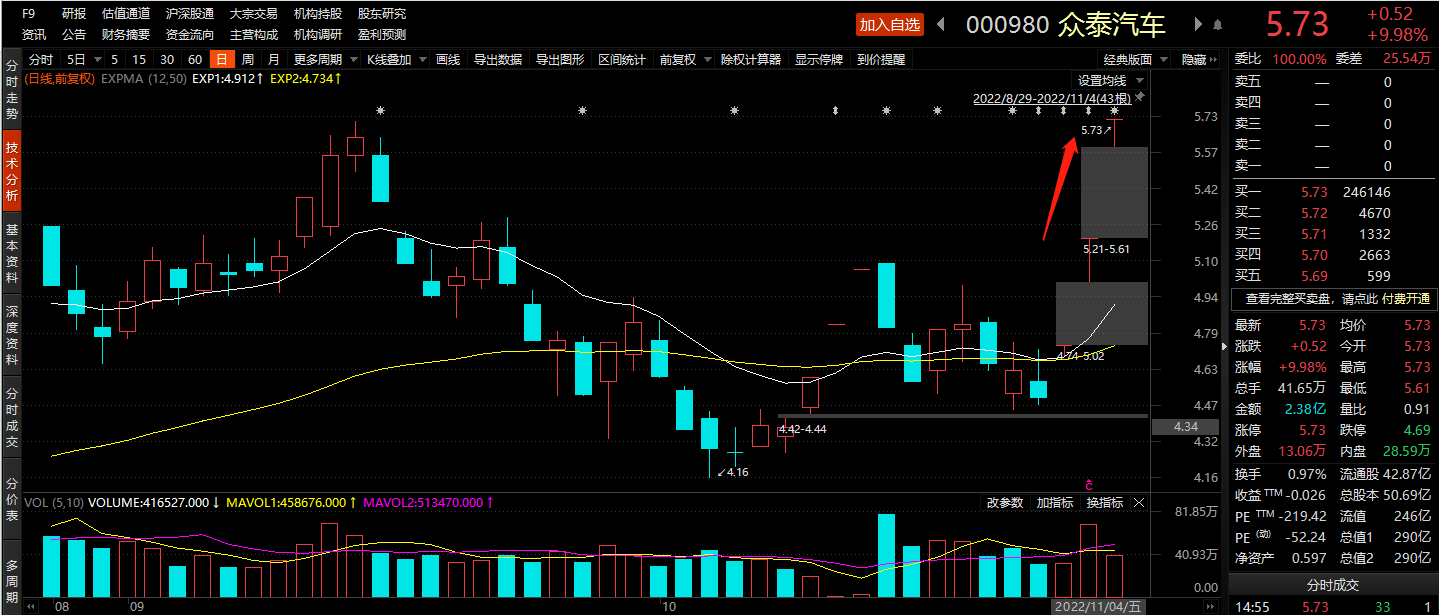Viewport: 1439px width, 615px height.
Task: Click the asterisk event marker above the 5.73 candle
Action: pos(1114,110)
